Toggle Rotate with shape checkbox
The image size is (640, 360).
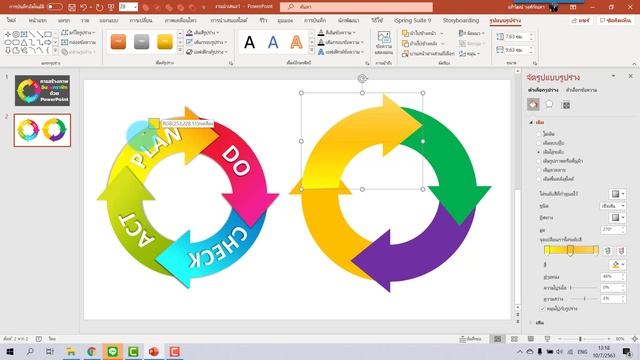coord(542,309)
